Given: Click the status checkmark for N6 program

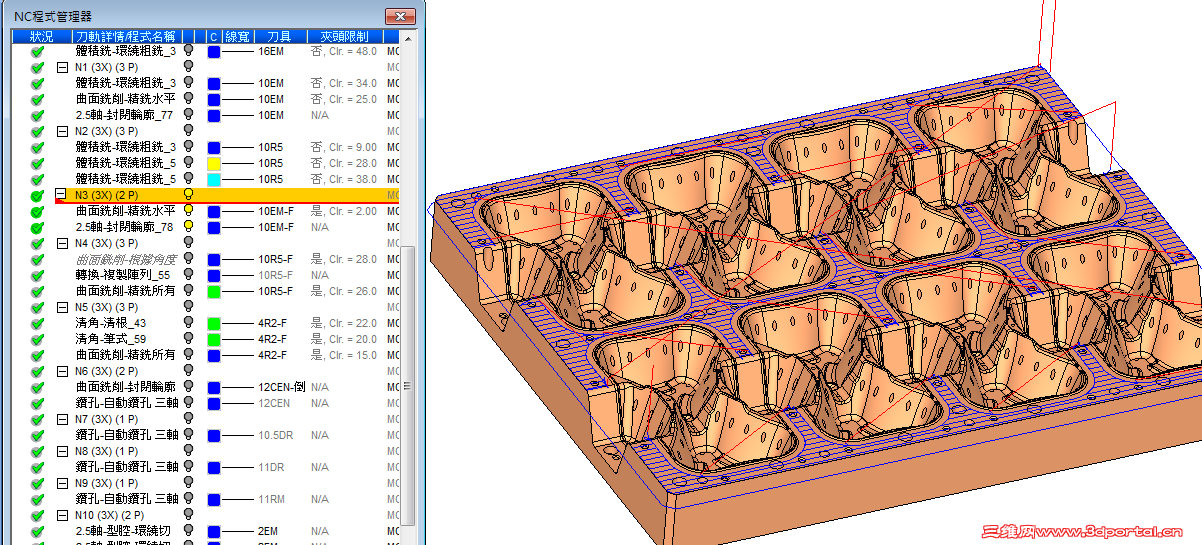Looking at the screenshot, I should coord(37,371).
